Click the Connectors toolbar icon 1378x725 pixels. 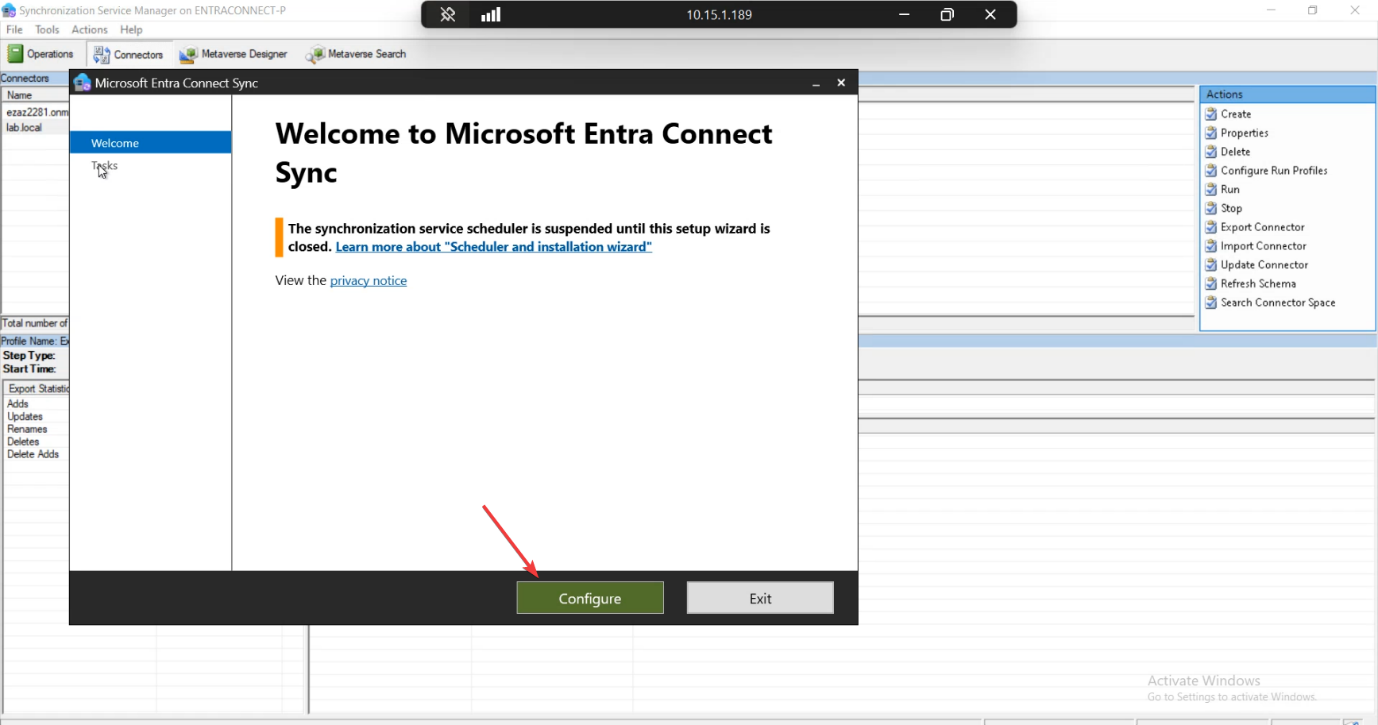point(101,55)
